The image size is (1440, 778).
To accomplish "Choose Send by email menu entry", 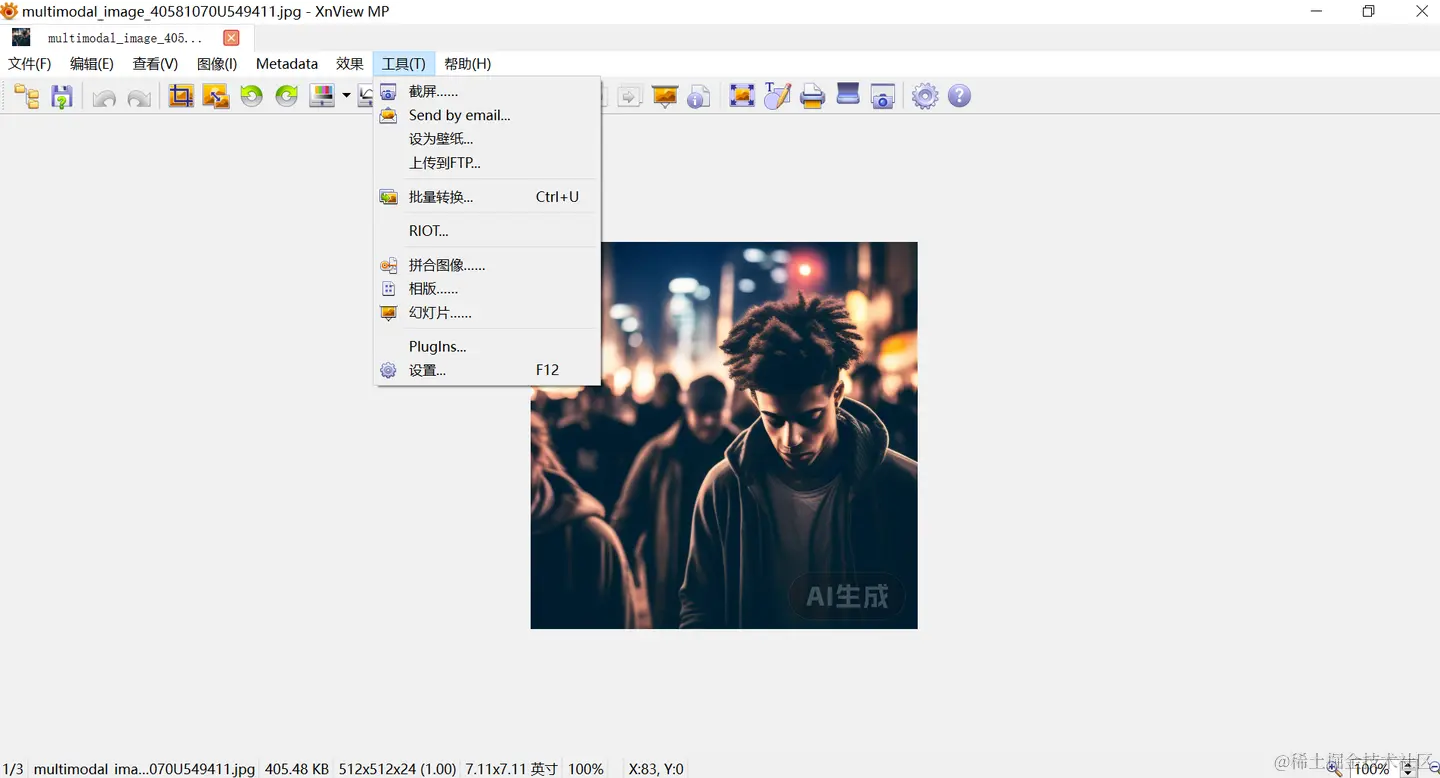I will 487,115.
